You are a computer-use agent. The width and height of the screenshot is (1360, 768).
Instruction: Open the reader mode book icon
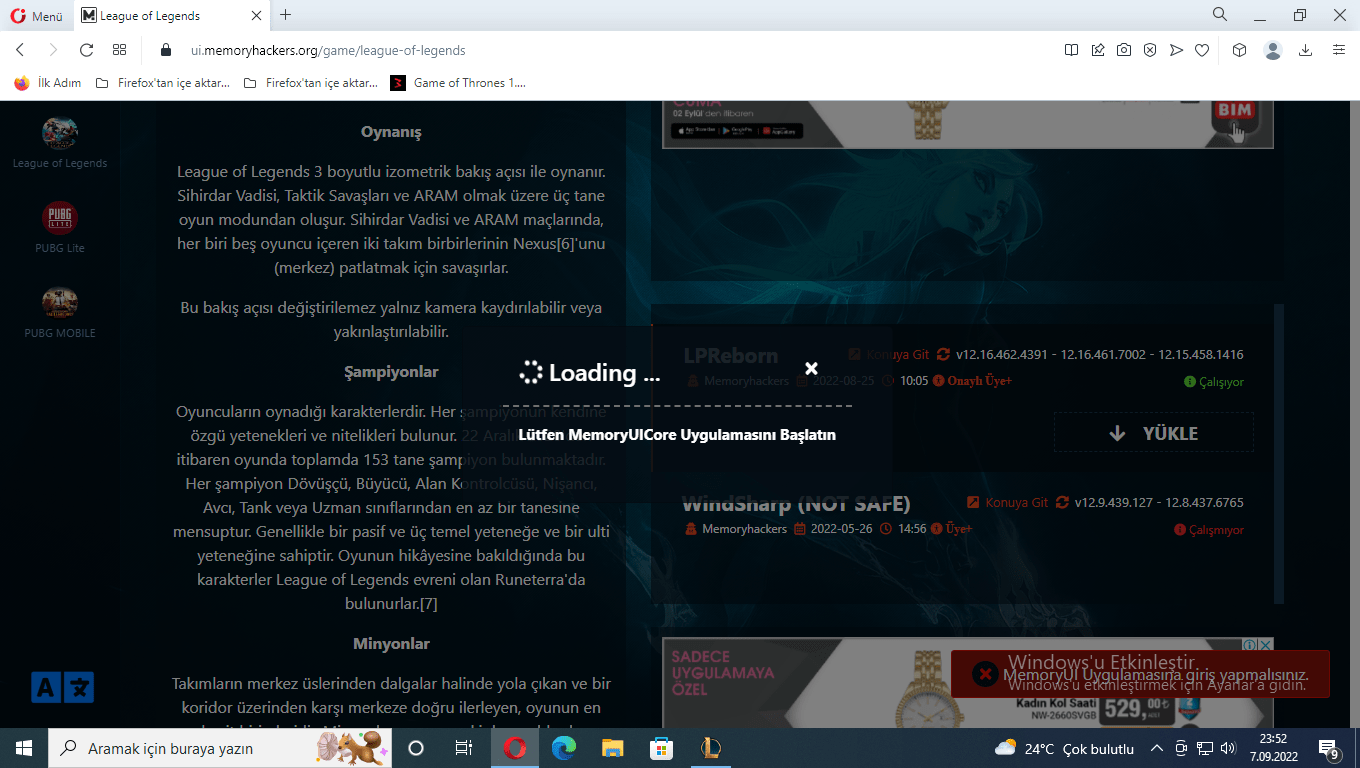(1071, 50)
